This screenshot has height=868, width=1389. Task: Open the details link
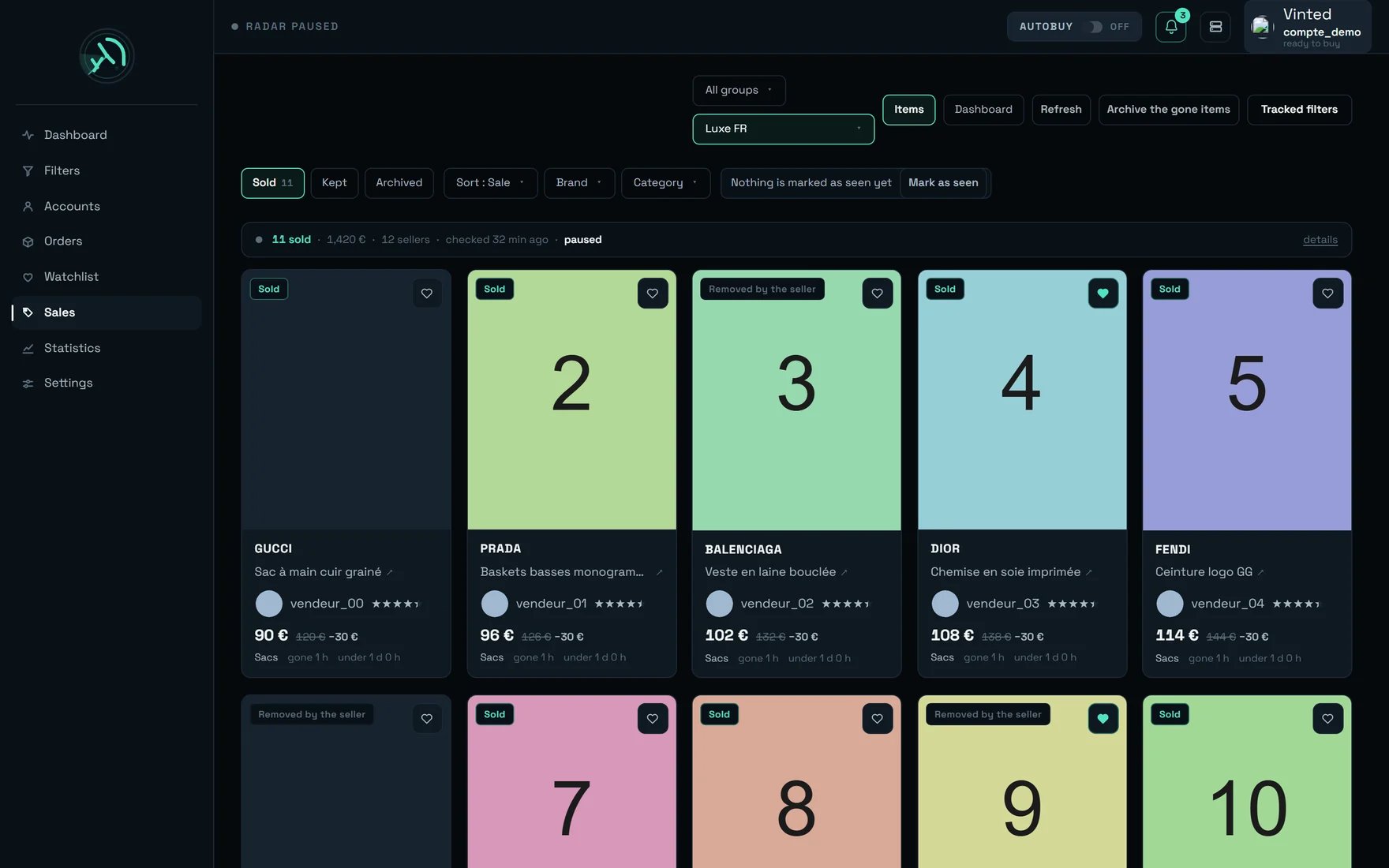(x=1320, y=240)
